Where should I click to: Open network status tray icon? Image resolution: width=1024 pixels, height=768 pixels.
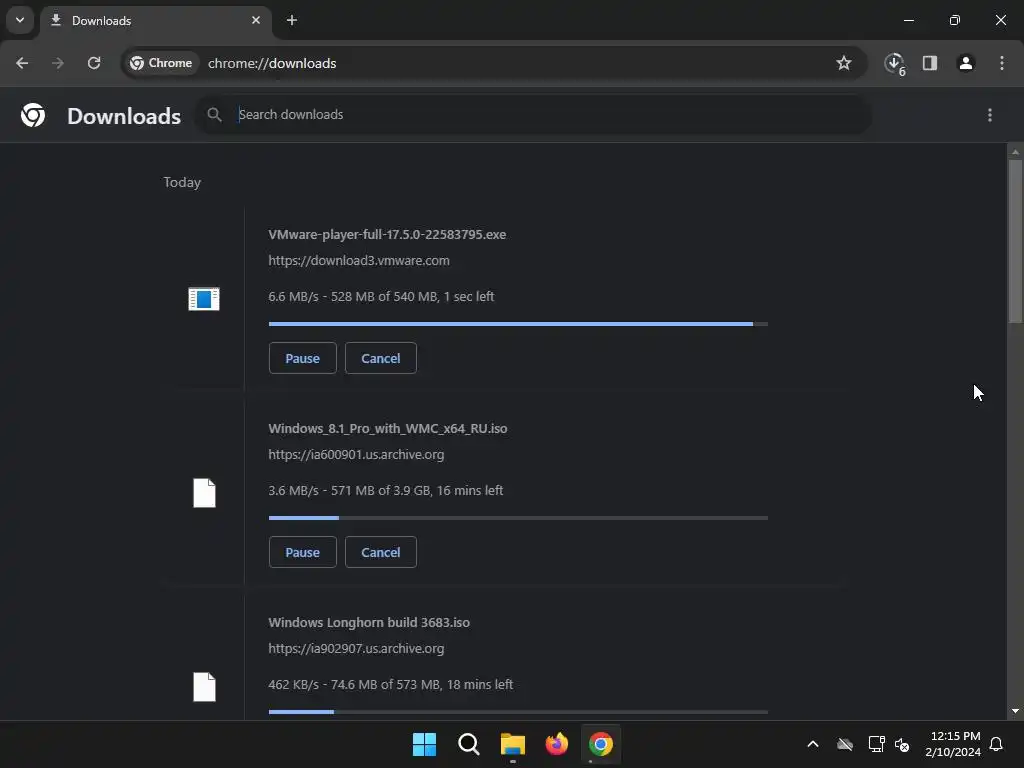coord(876,744)
